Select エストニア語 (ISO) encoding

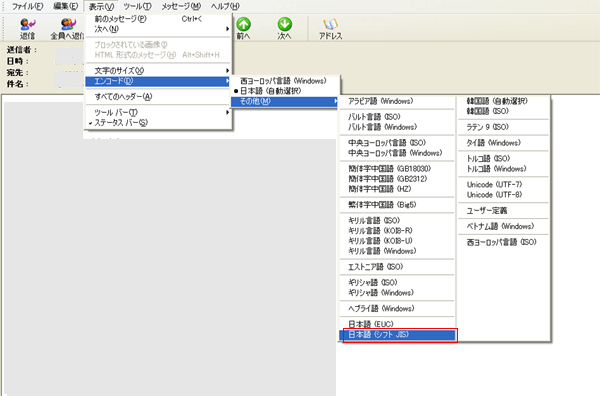[x=397, y=267]
